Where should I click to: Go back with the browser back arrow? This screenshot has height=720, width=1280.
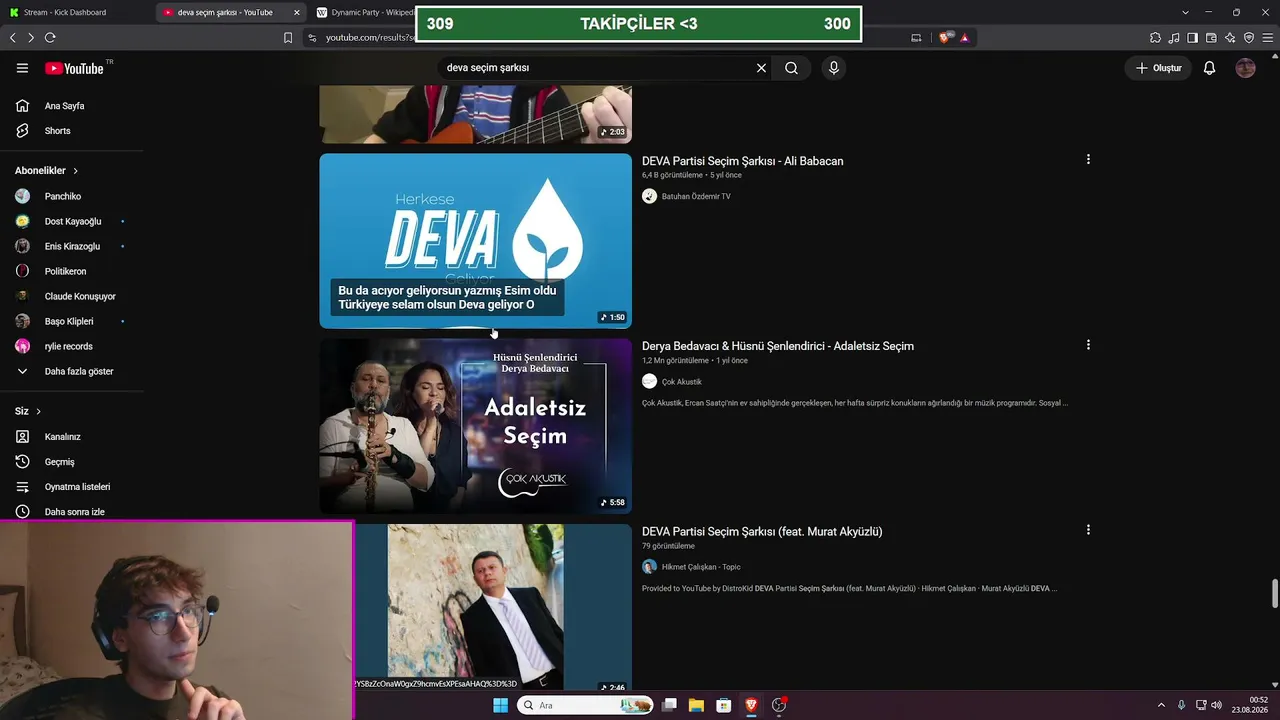point(13,38)
